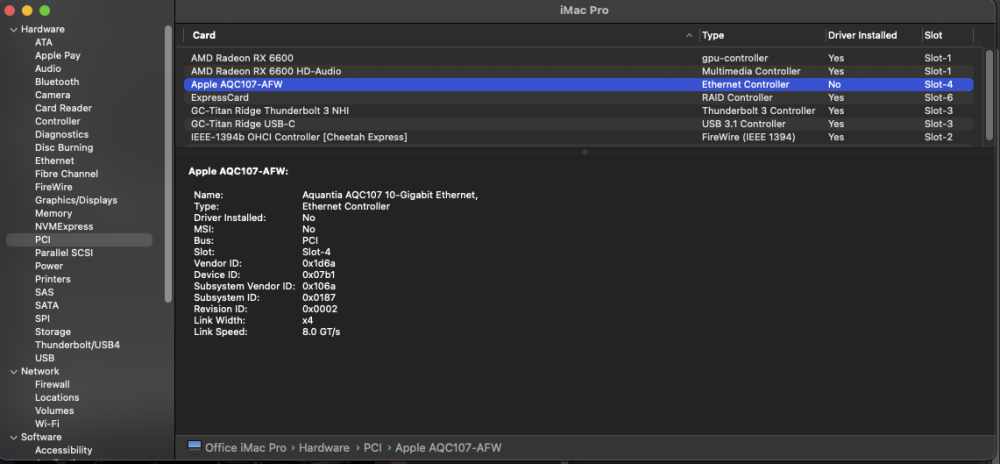The height and width of the screenshot is (464, 1000).
Task: Select GC-Titan Ridge USB-C row
Action: click(x=578, y=124)
